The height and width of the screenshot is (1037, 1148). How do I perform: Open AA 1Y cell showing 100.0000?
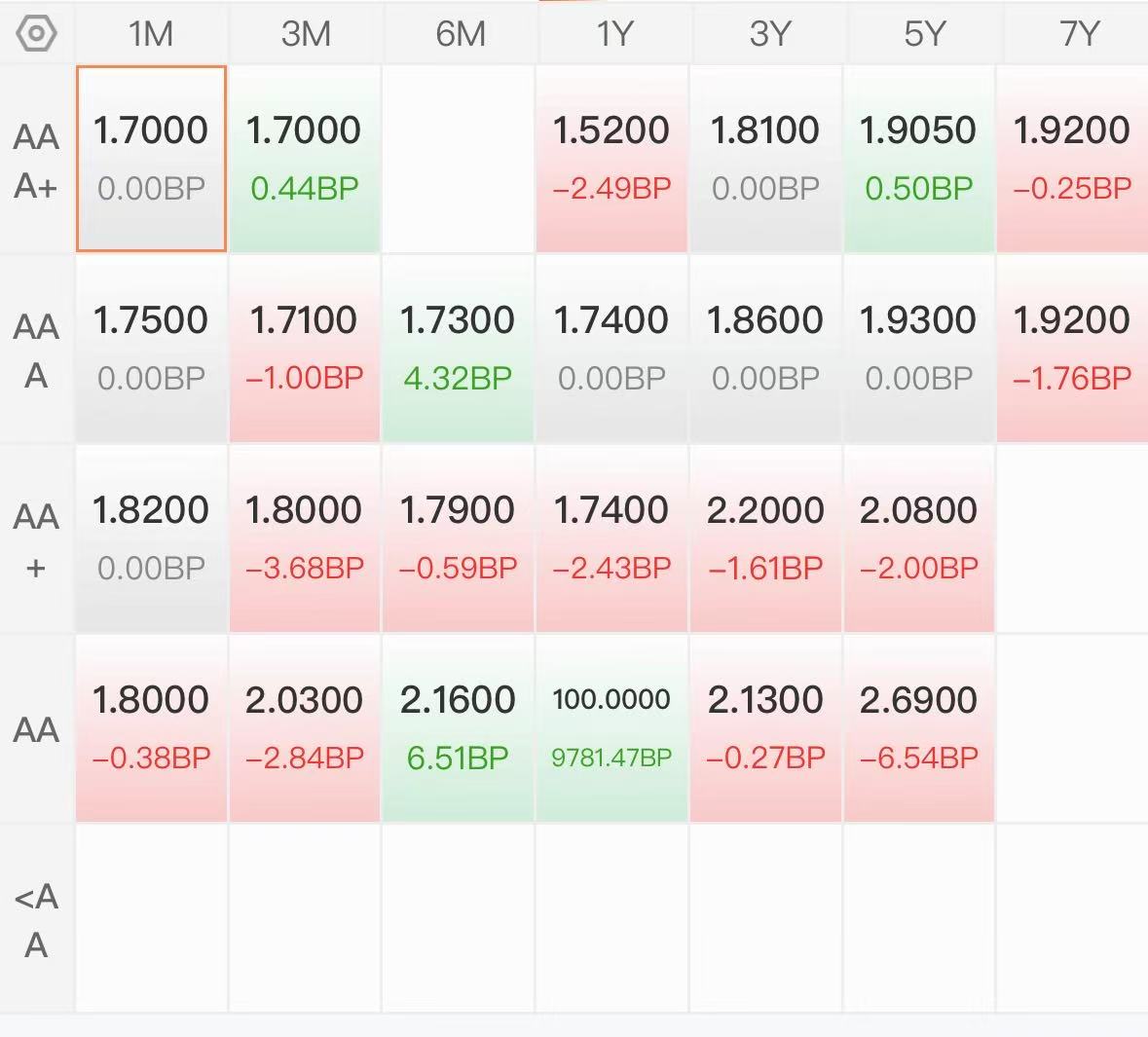[612, 728]
